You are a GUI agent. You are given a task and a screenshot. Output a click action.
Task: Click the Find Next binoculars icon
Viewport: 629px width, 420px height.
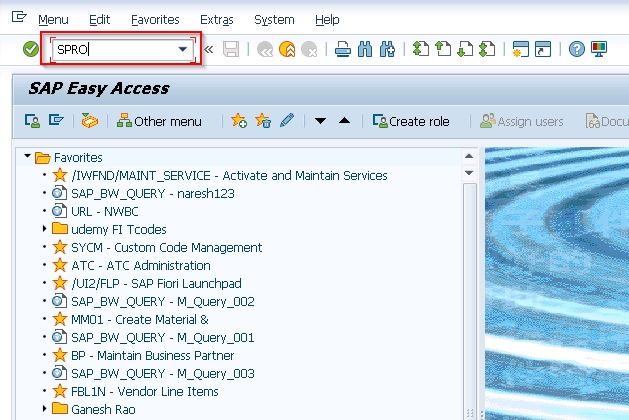coord(387,49)
